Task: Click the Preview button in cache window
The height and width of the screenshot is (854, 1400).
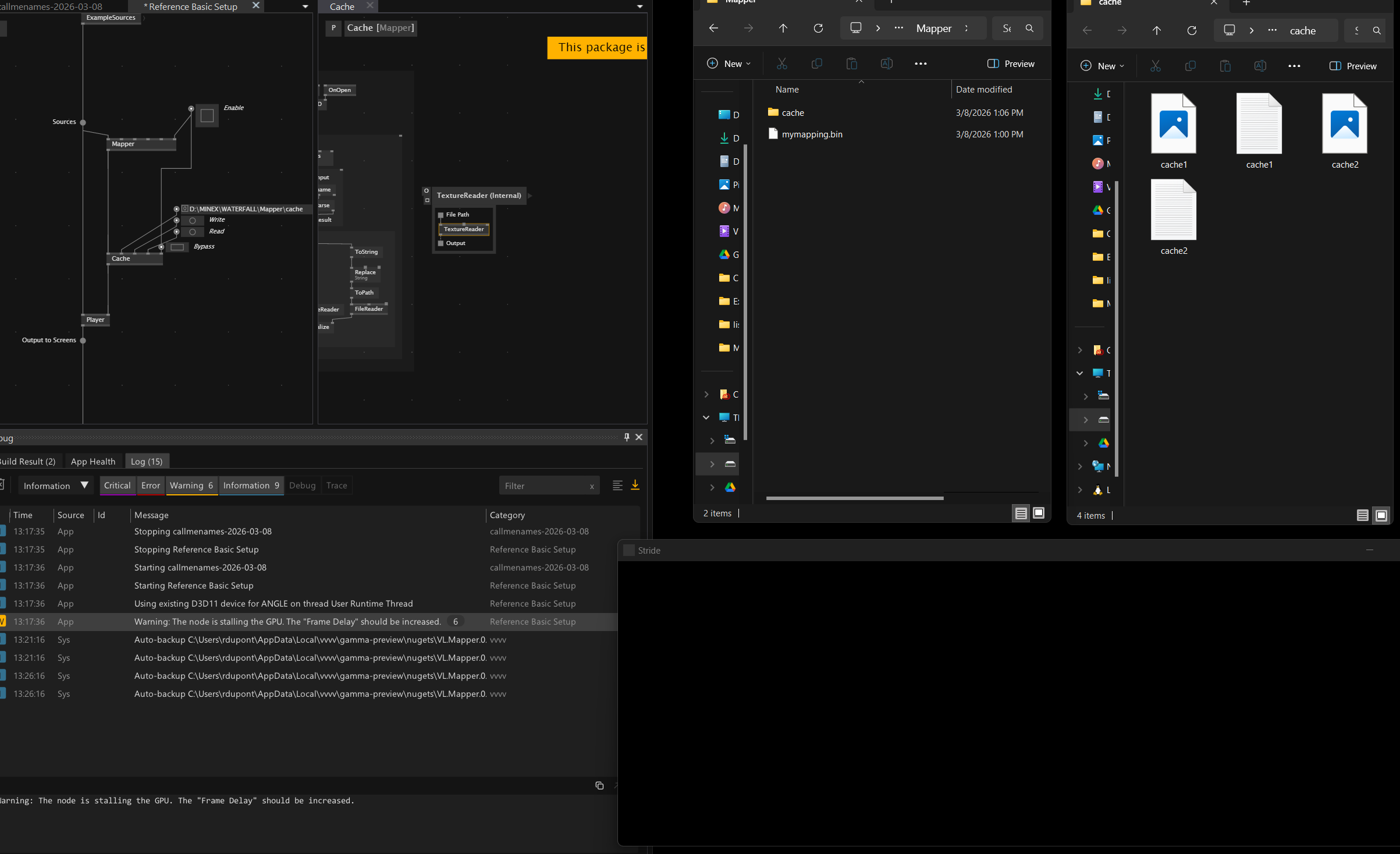Action: (x=1353, y=66)
